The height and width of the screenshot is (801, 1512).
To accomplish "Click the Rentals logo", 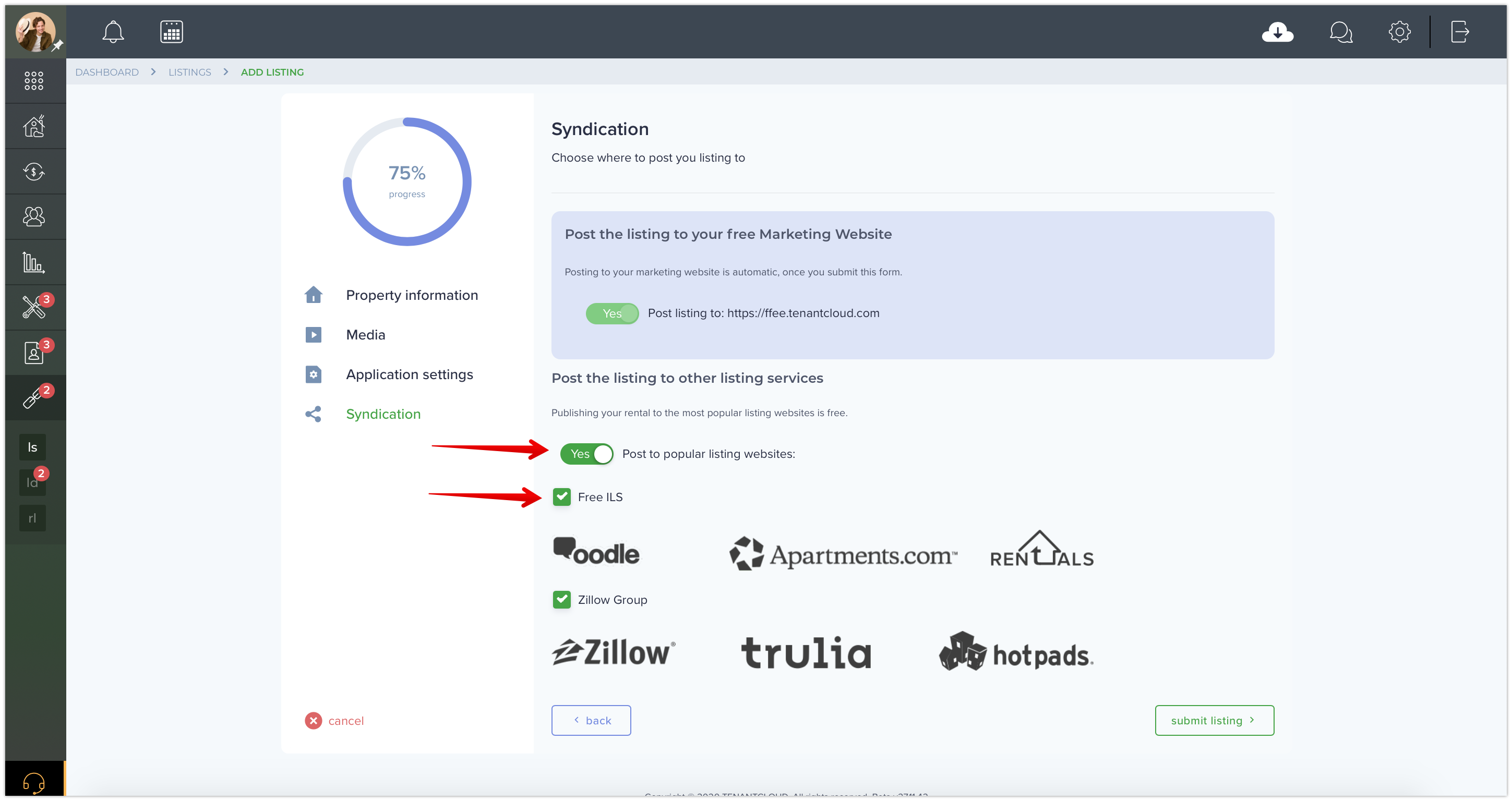I will [x=1042, y=549].
